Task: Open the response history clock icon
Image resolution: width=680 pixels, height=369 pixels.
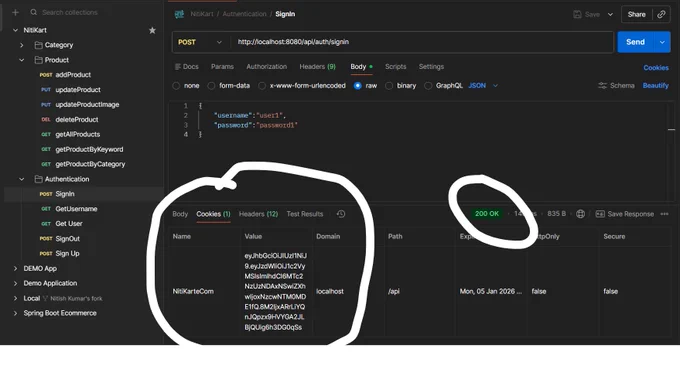Action: (341, 214)
